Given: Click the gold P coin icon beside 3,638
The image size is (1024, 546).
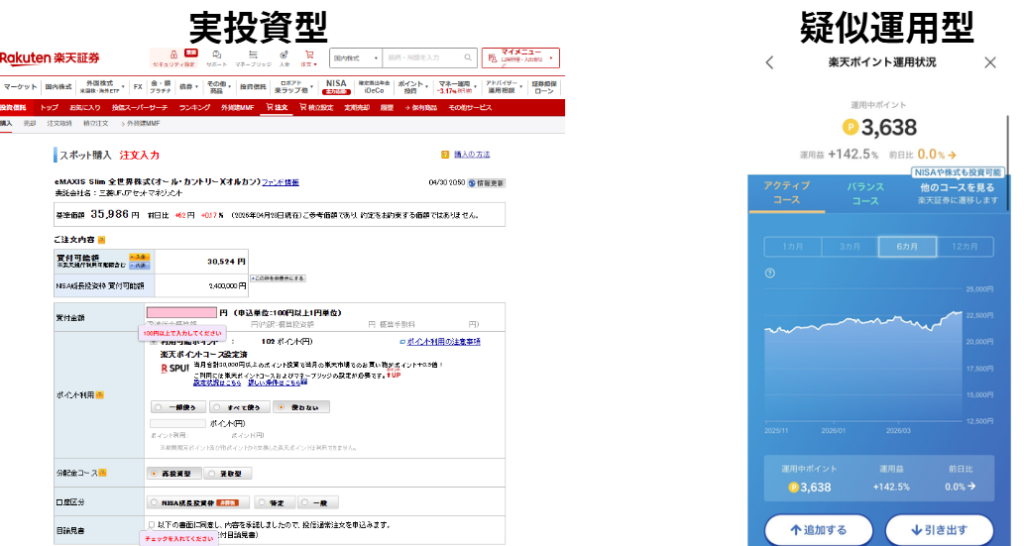Looking at the screenshot, I should tap(850, 127).
